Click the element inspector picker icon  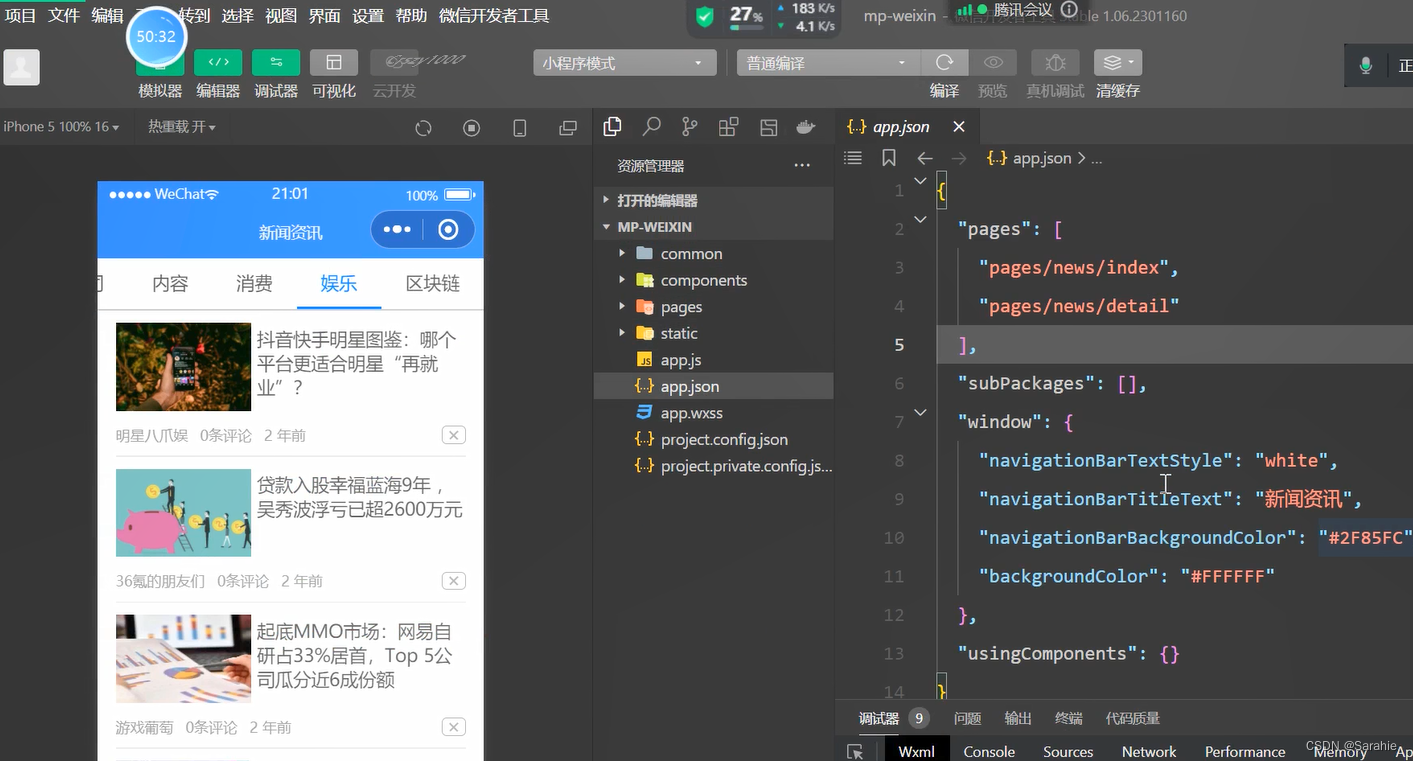pyautogui.click(x=855, y=752)
